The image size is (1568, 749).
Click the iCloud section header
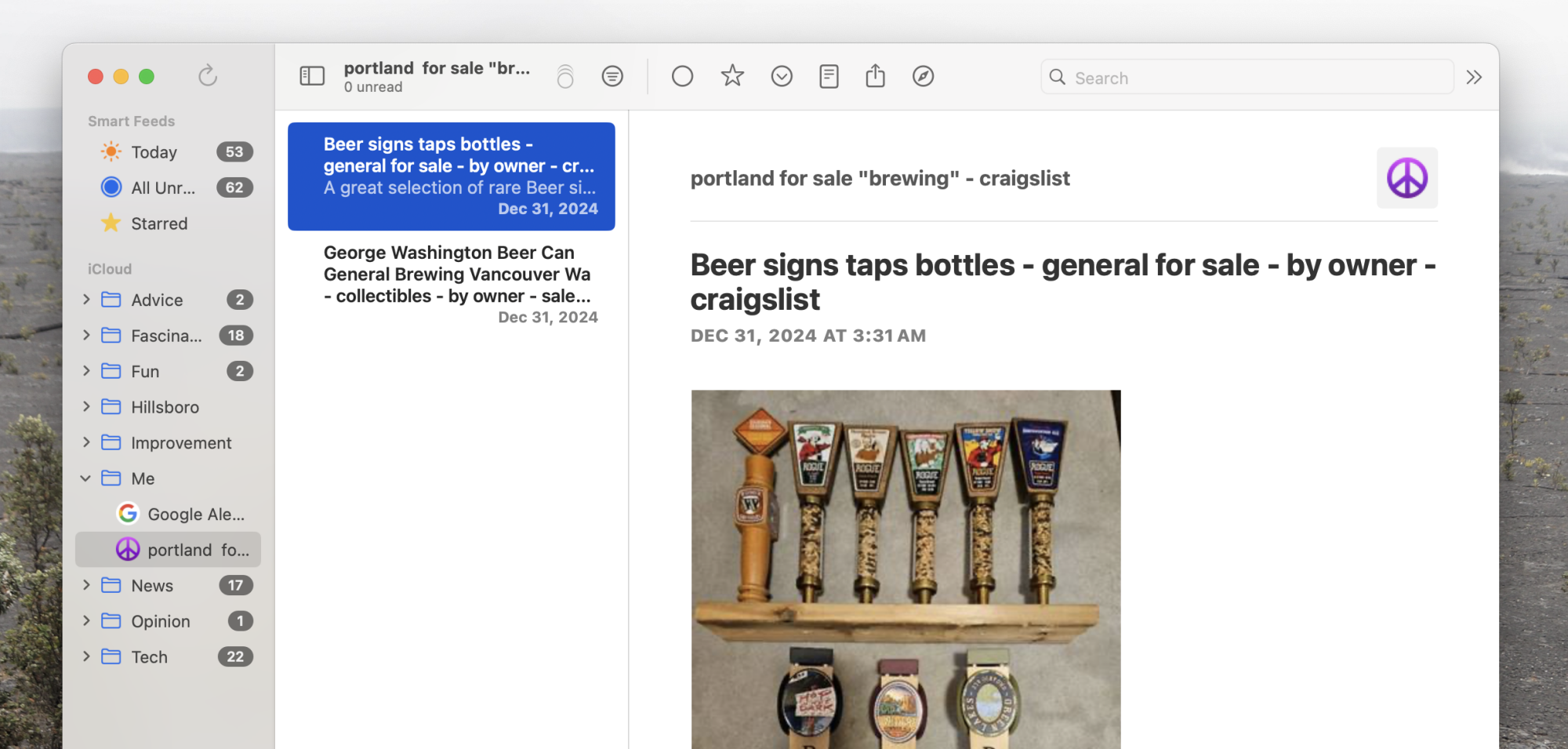pos(110,269)
